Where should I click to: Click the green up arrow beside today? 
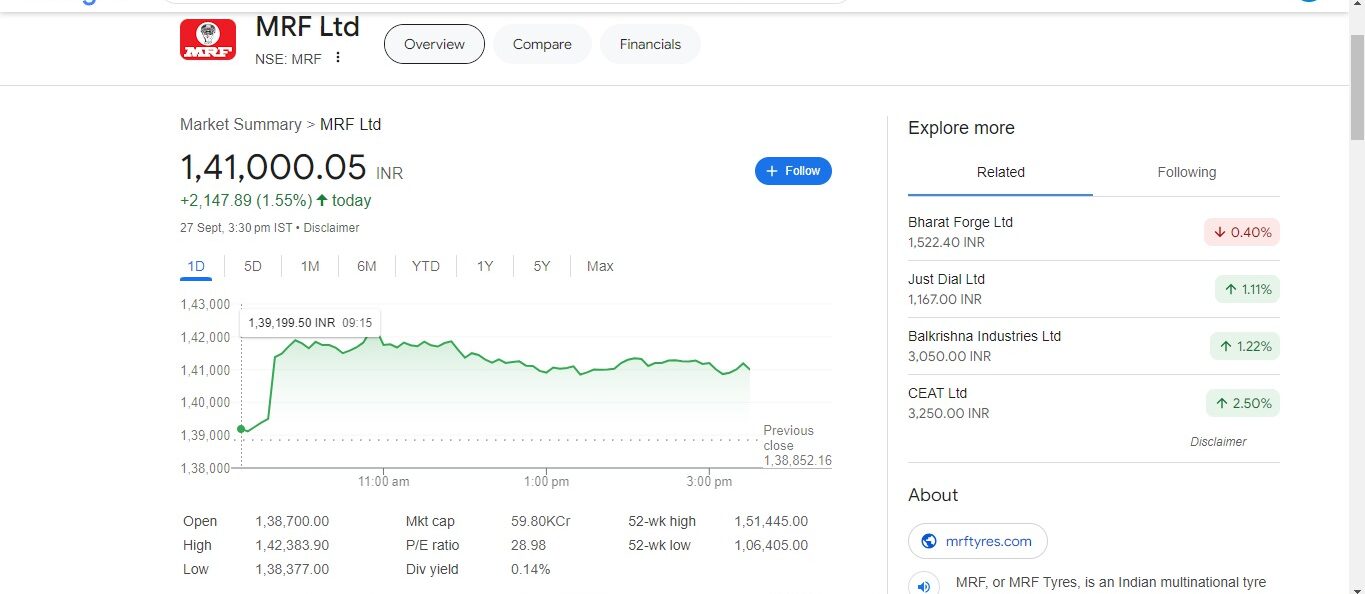[322, 200]
